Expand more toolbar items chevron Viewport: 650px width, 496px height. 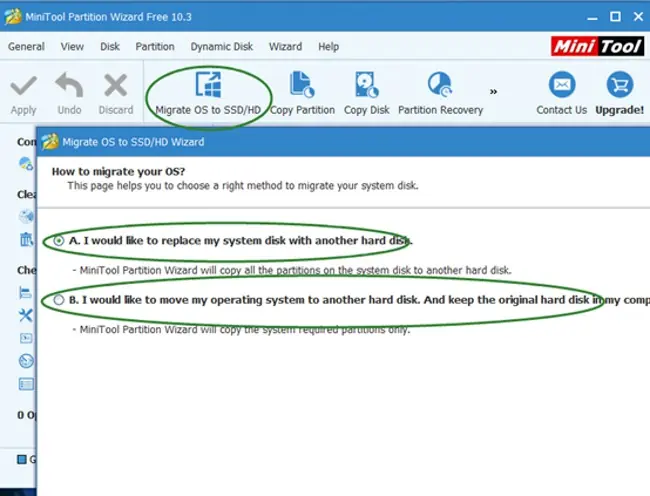pyautogui.click(x=493, y=92)
